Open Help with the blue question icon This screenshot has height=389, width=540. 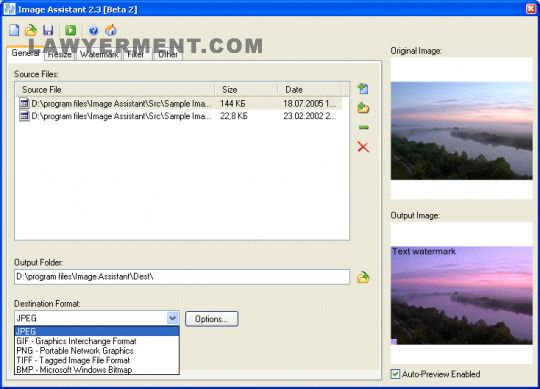(x=93, y=30)
